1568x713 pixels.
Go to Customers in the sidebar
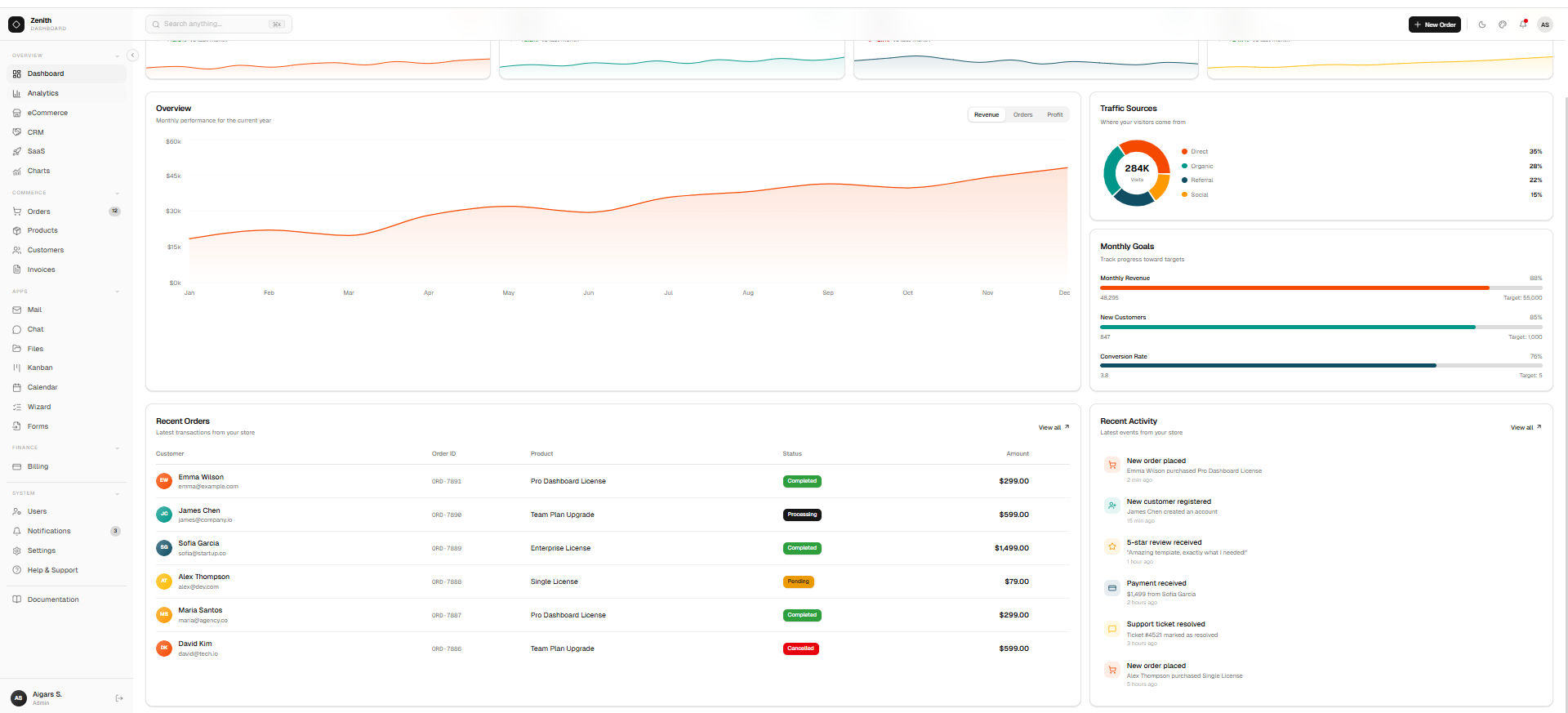click(x=66, y=250)
